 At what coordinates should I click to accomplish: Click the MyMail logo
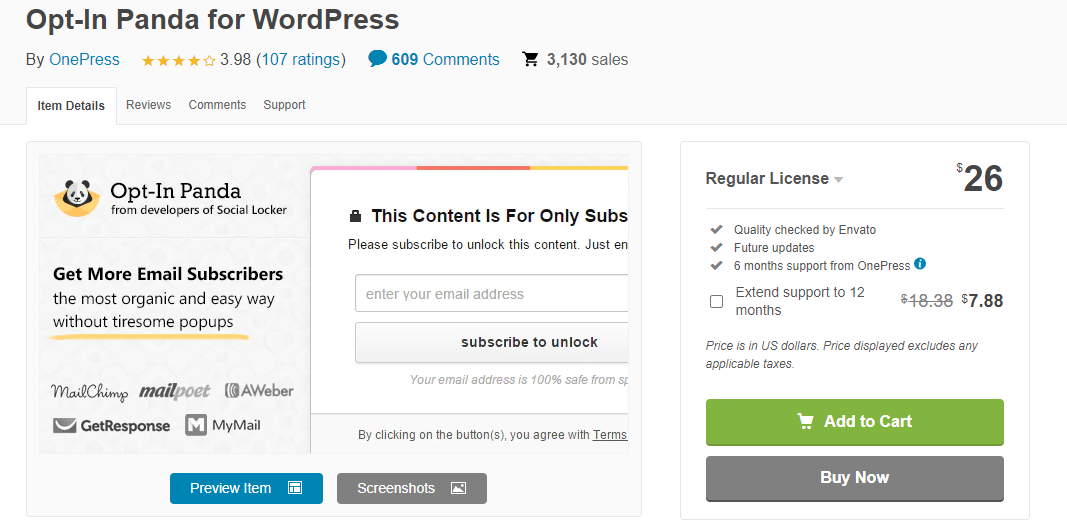pyautogui.click(x=223, y=425)
